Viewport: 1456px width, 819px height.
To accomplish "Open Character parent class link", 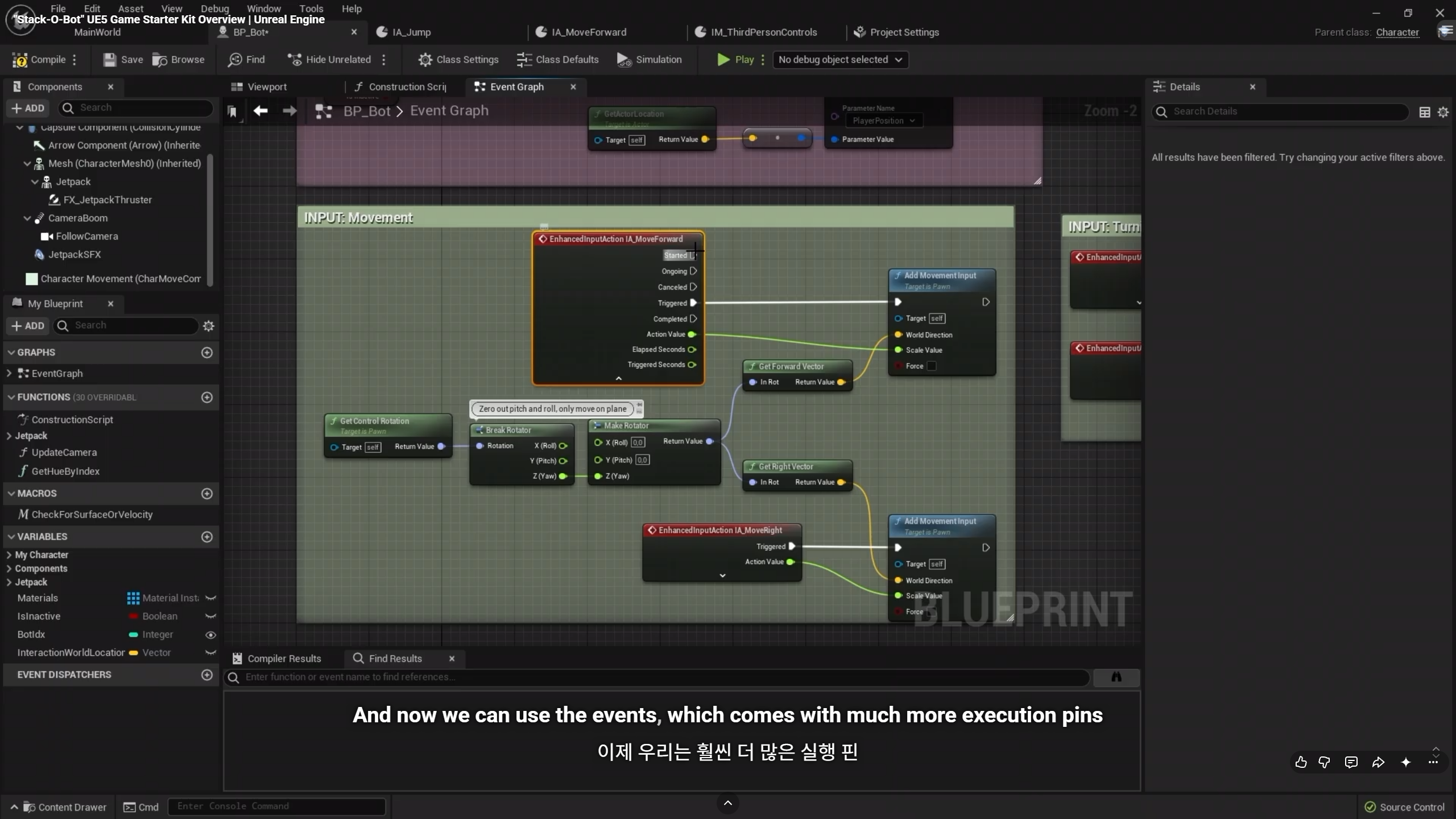I will tap(1397, 32).
